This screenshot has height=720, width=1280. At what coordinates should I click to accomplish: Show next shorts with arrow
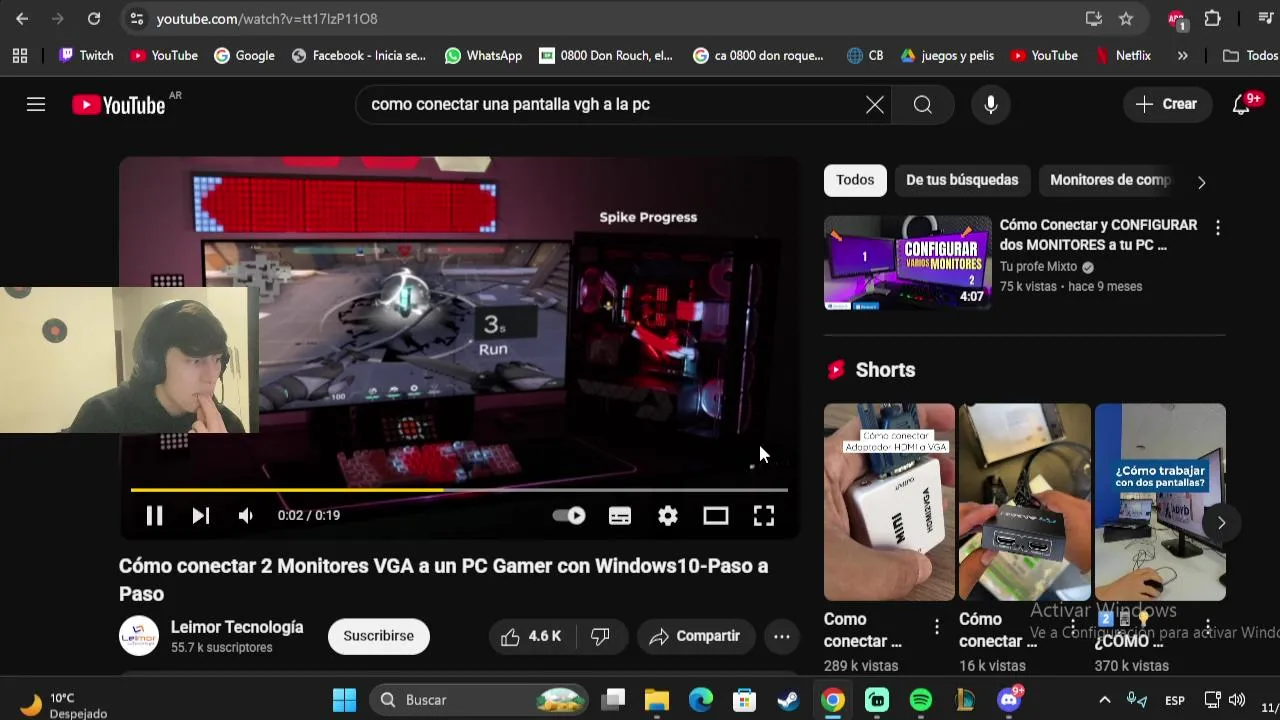click(x=1221, y=523)
